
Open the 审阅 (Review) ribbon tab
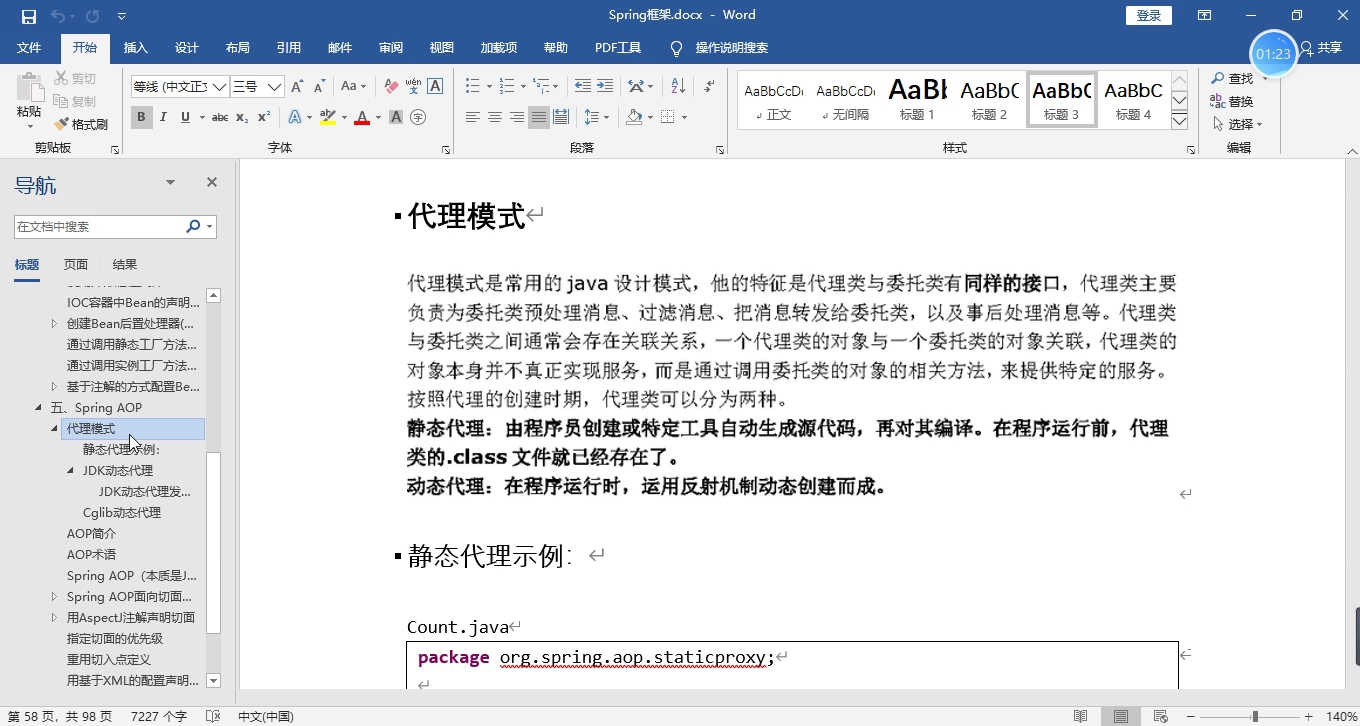coord(391,48)
